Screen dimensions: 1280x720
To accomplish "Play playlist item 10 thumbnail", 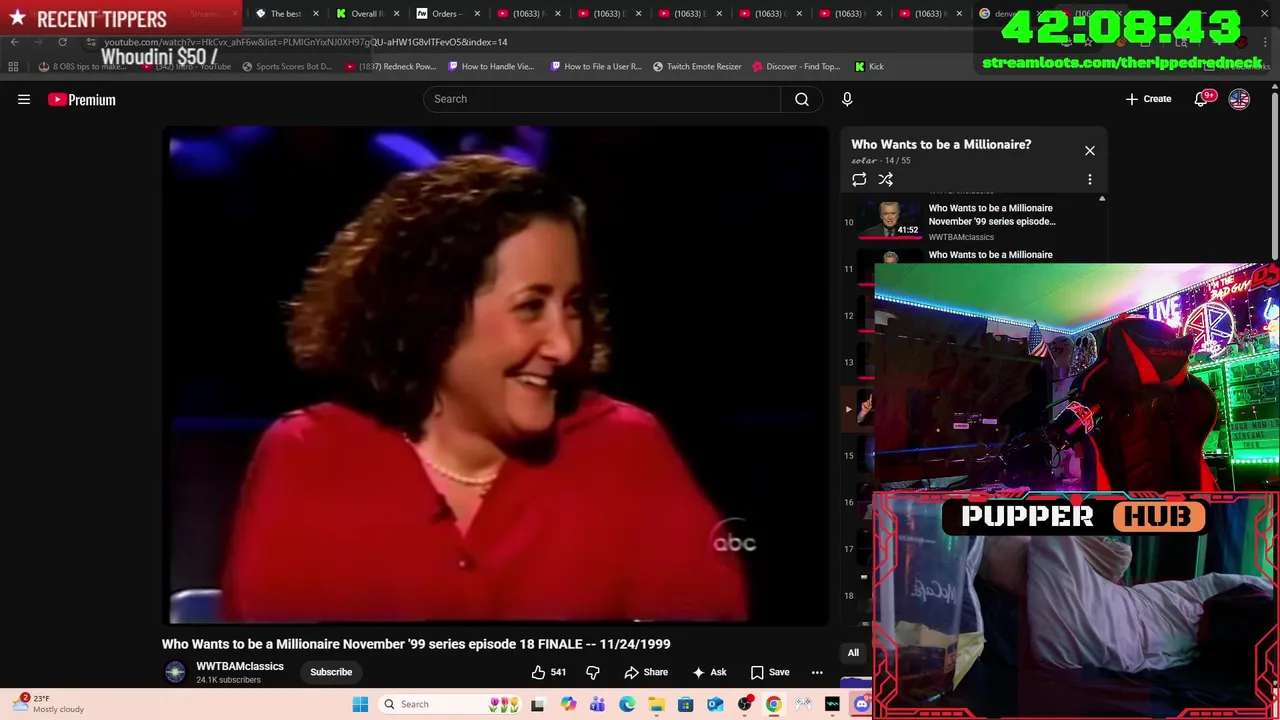I will (889, 220).
